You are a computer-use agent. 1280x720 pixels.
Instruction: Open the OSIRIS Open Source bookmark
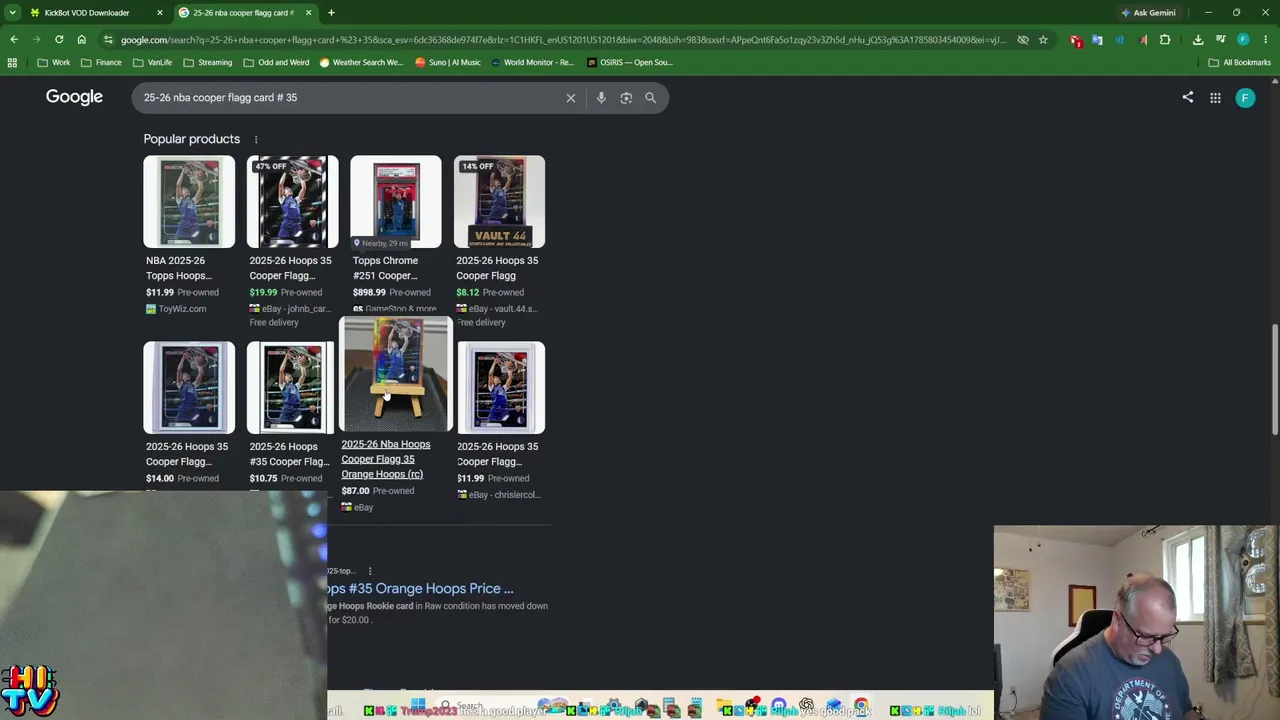[629, 62]
